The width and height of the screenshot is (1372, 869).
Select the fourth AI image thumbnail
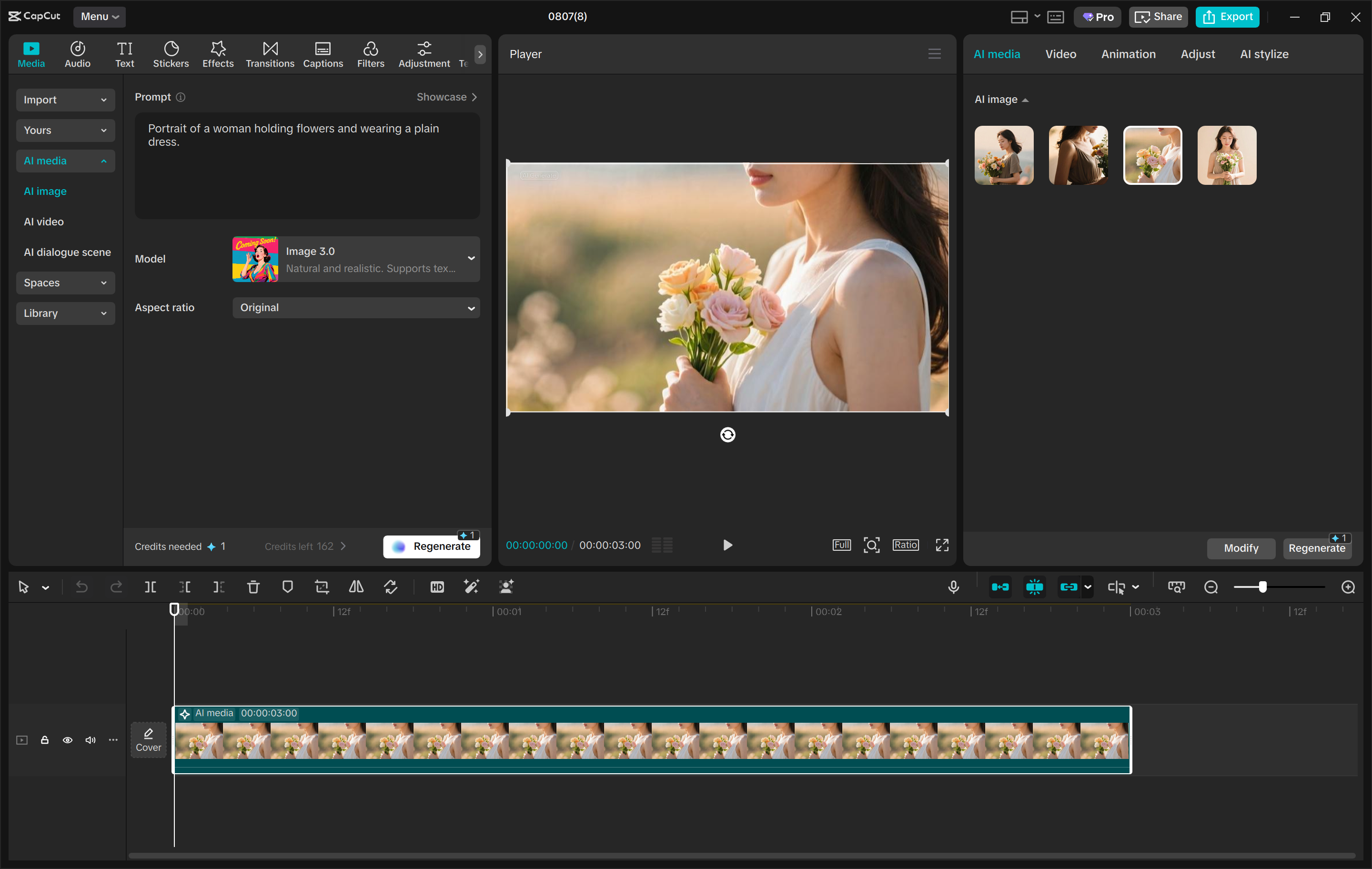tap(1226, 155)
